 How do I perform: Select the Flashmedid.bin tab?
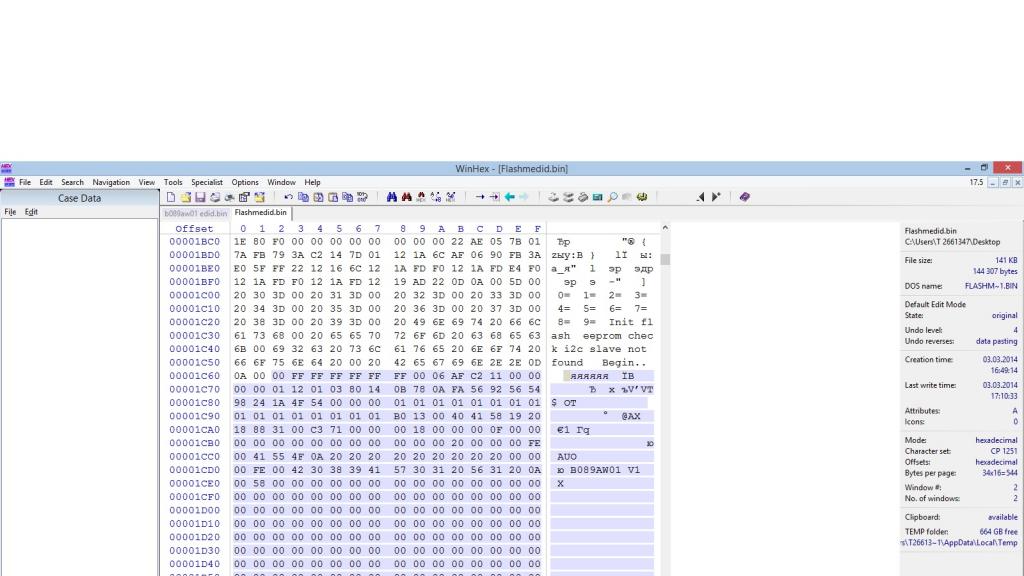click(x=261, y=212)
